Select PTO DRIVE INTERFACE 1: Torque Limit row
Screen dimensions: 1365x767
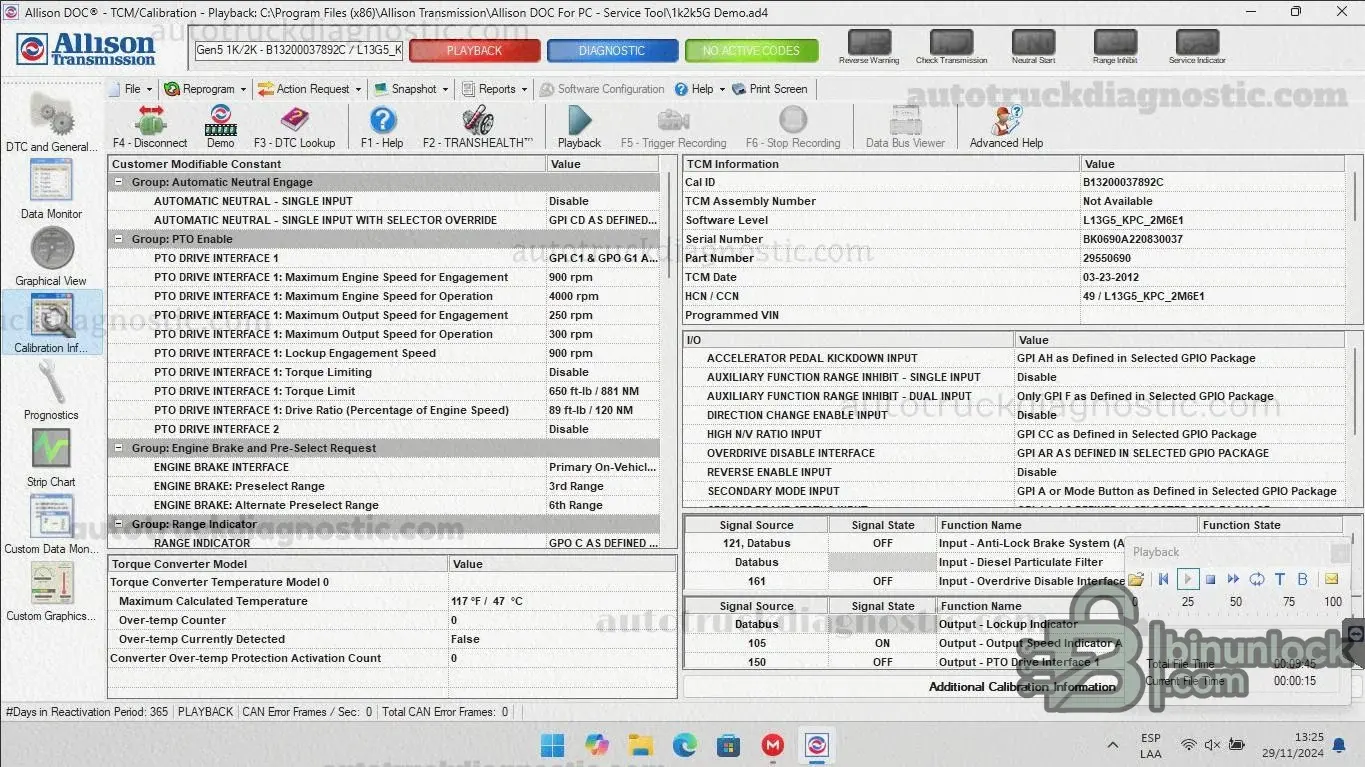click(x=384, y=391)
